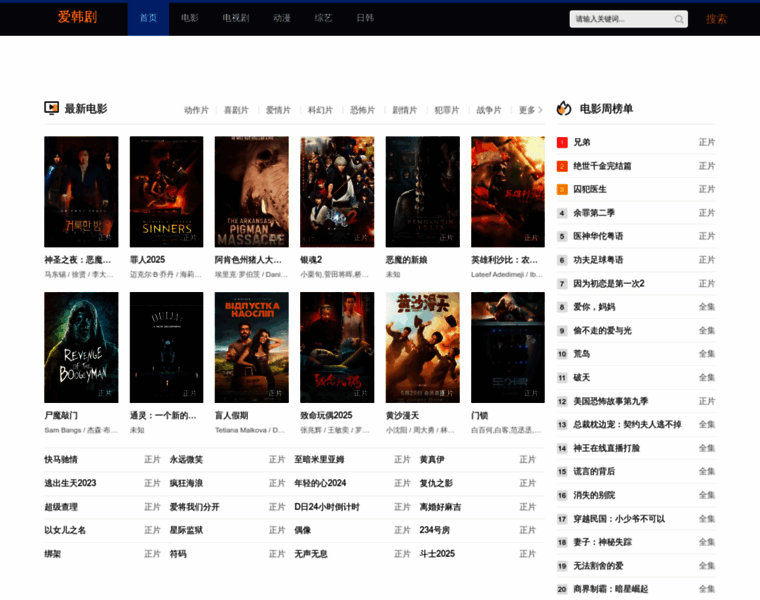Viewport: 760px width, 600px height.
Task: Open 功夫足球粤语 from weekly ranking
Action: coord(598,260)
